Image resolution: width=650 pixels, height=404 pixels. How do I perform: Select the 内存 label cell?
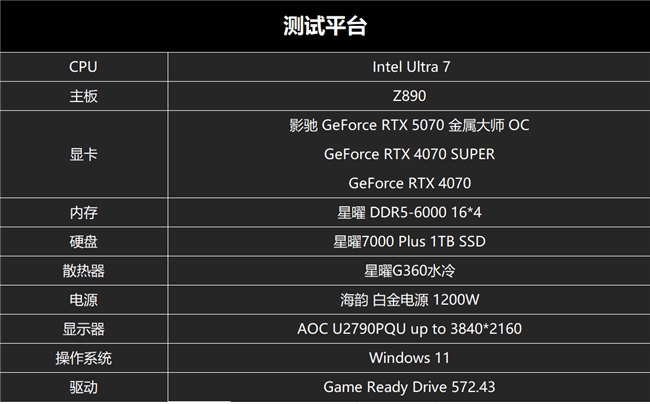point(84,213)
